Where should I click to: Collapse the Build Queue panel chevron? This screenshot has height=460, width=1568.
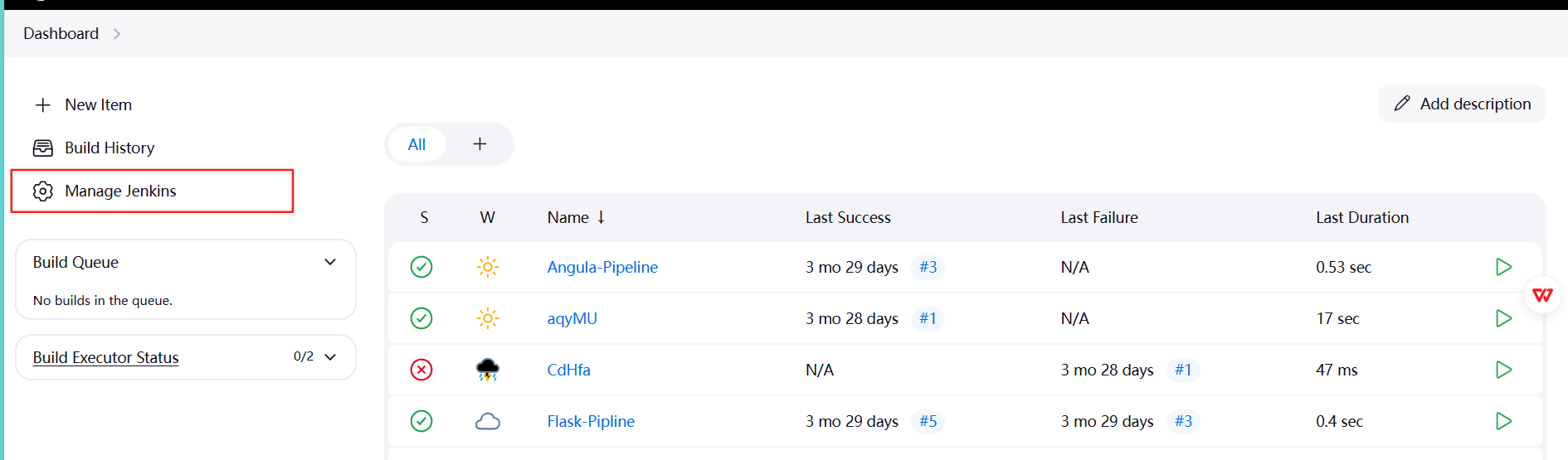(x=330, y=262)
